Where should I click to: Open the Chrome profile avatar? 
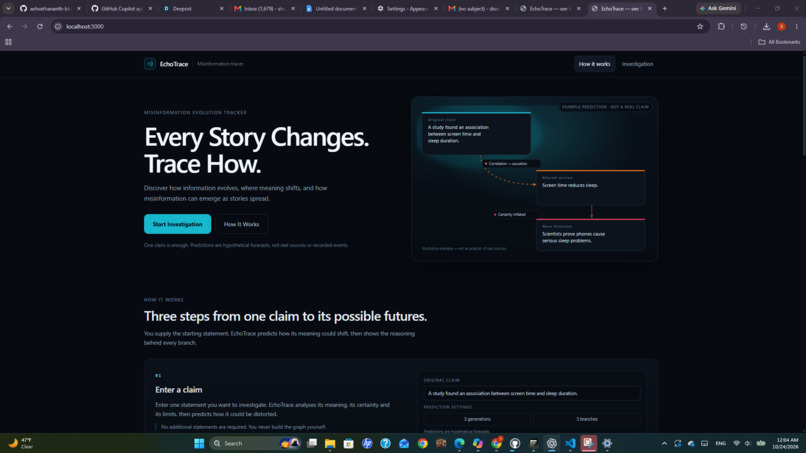(781, 26)
